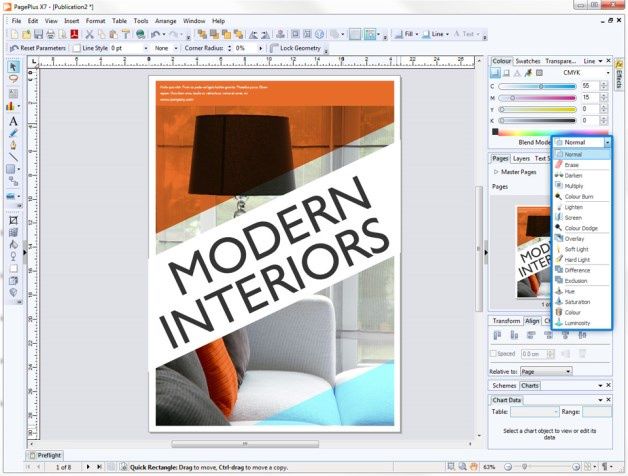Click the New Publication icon
Screen dimensions: 628x476
[x=14, y=34]
